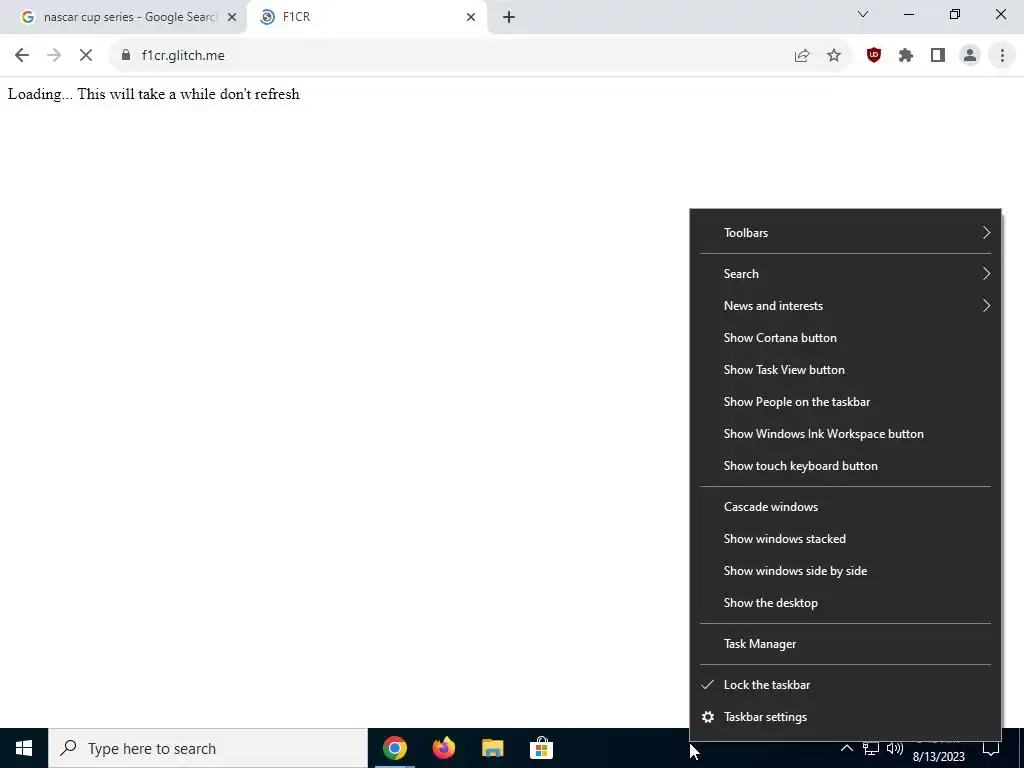Select Show the desktop
The width and height of the screenshot is (1024, 768).
[845, 603]
